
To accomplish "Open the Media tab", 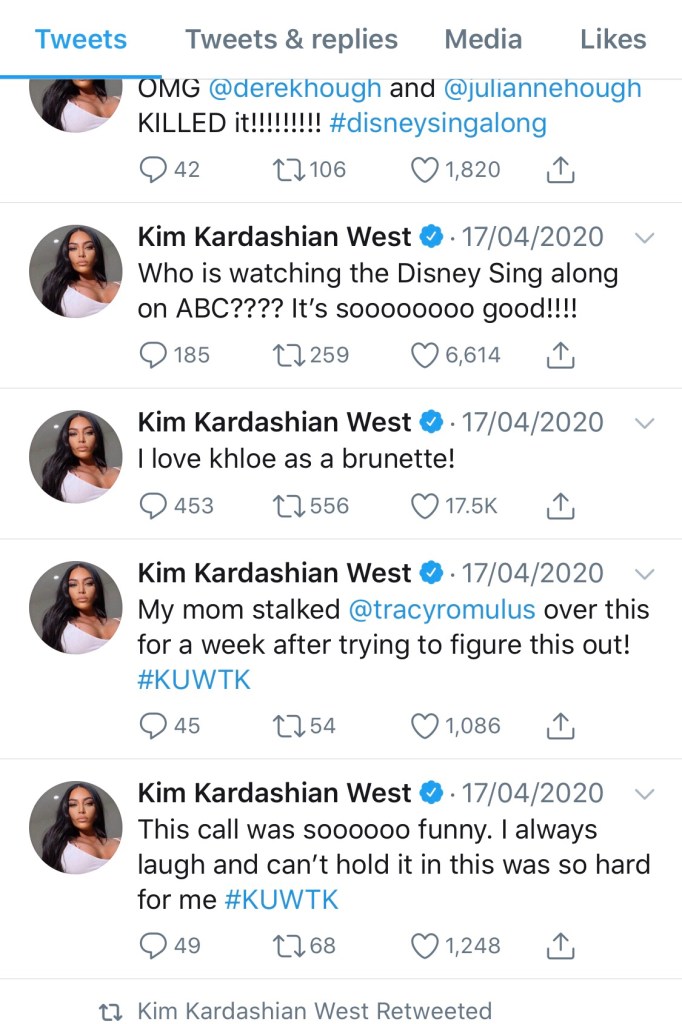I will pyautogui.click(x=483, y=40).
